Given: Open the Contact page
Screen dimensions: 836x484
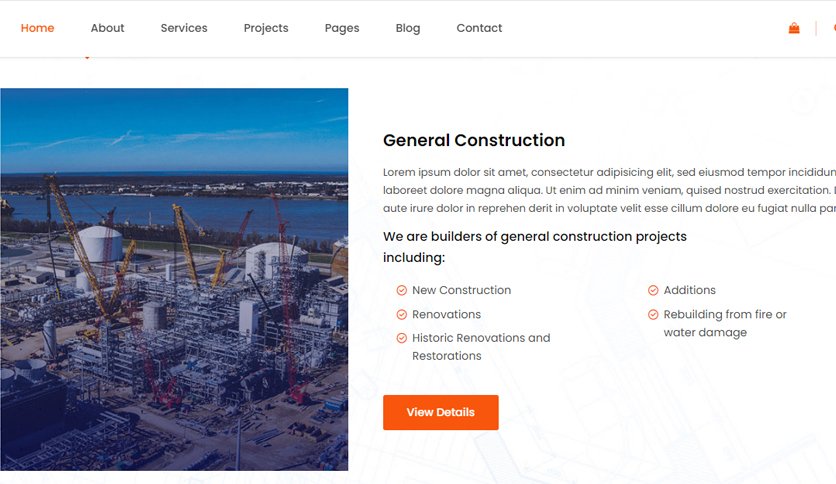Looking at the screenshot, I should pos(479,28).
